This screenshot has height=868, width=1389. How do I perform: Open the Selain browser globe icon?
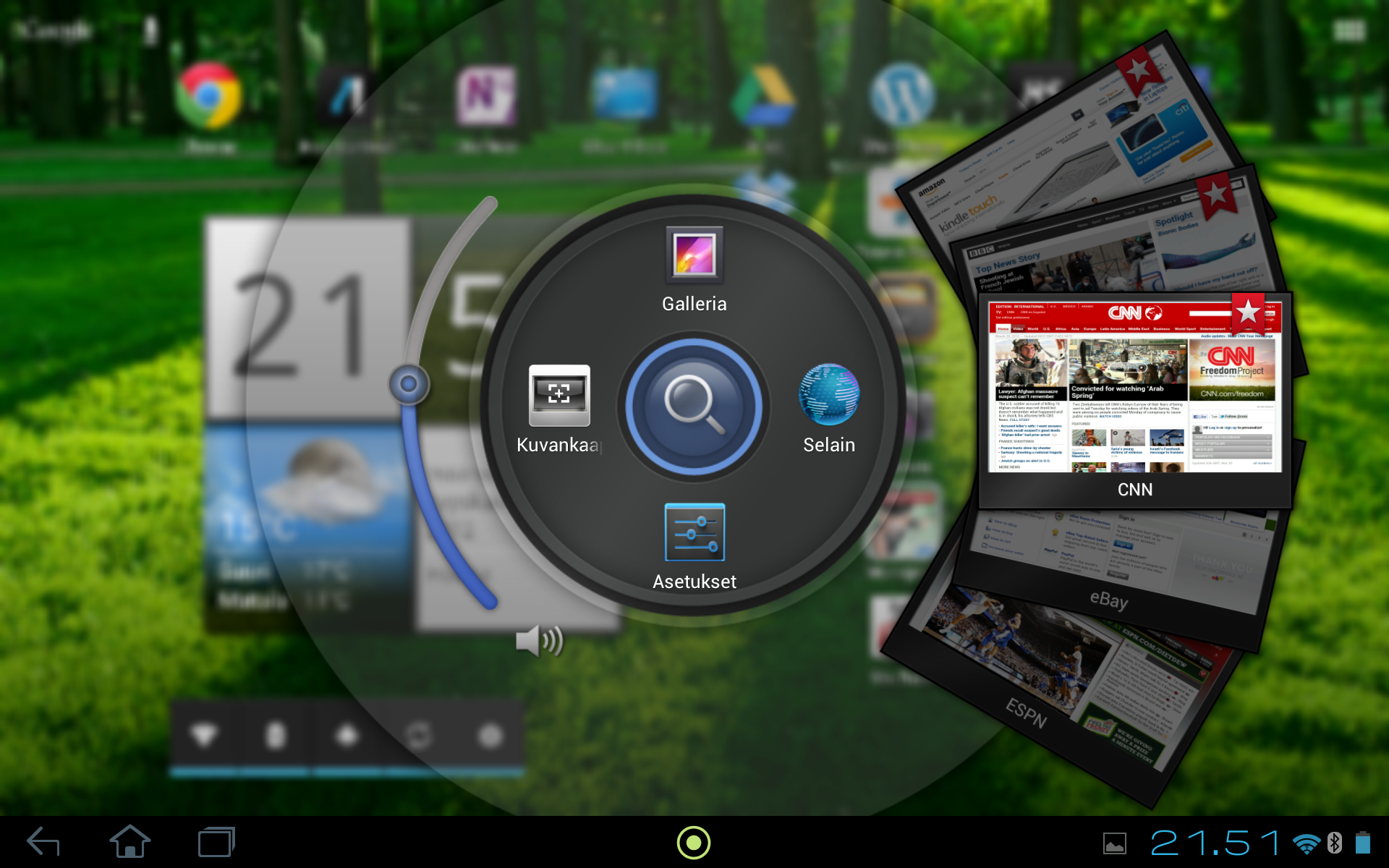(x=829, y=394)
